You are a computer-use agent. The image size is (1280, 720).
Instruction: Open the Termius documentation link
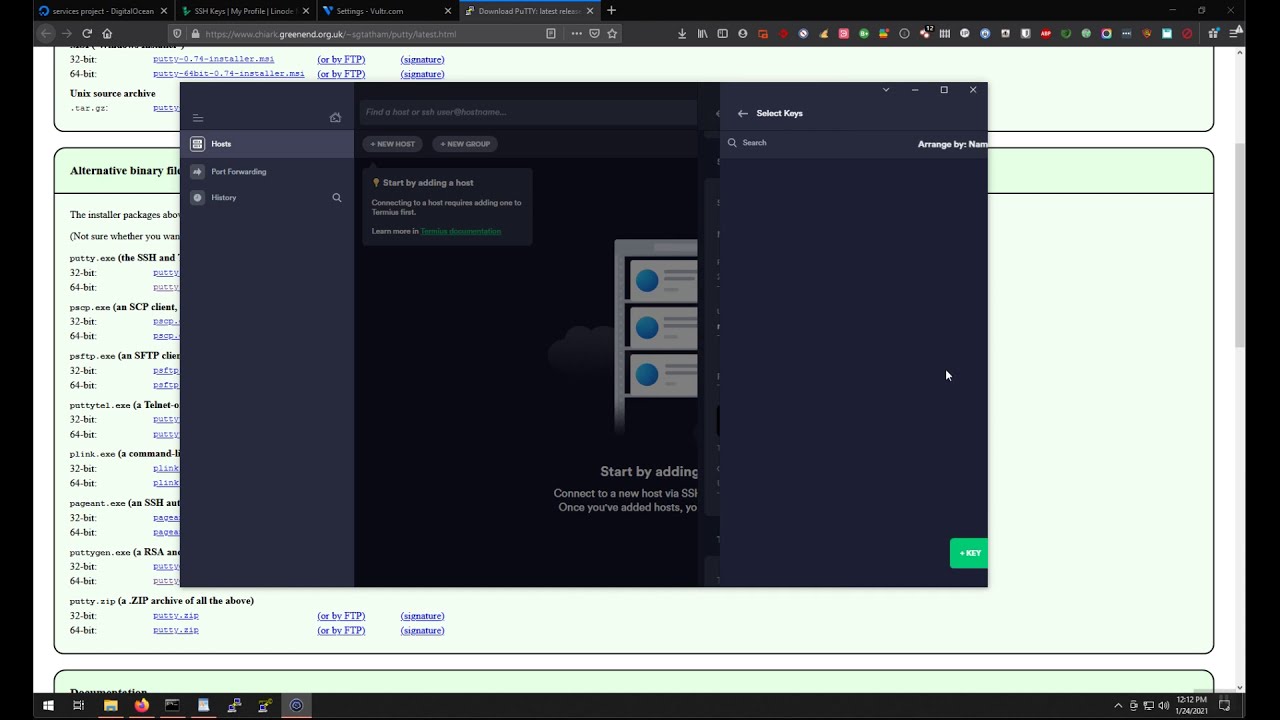(460, 231)
